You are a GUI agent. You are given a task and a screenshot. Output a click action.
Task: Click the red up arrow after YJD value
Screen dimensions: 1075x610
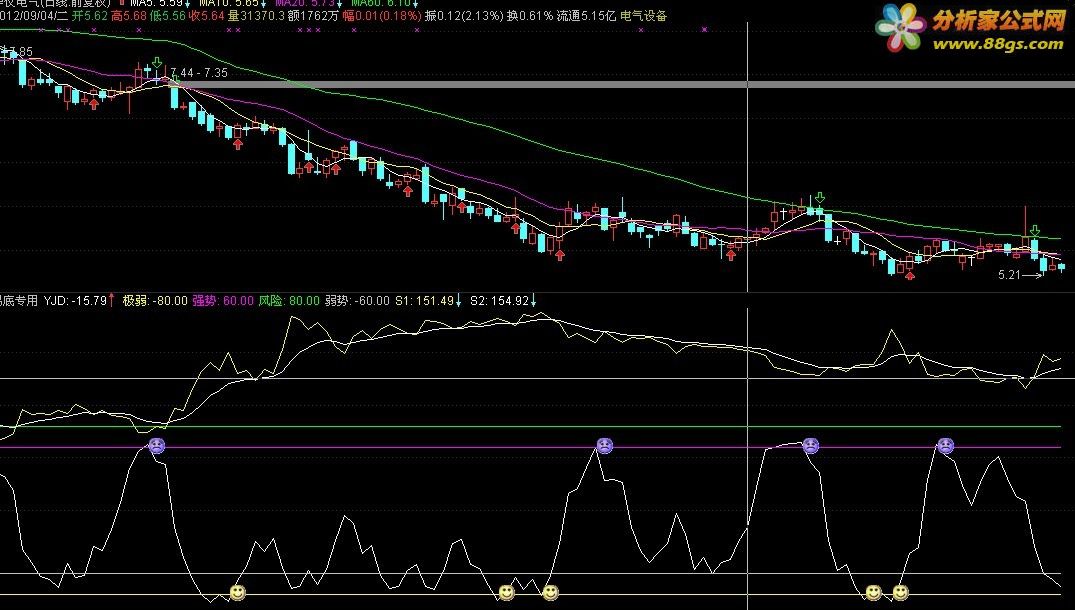click(x=112, y=300)
